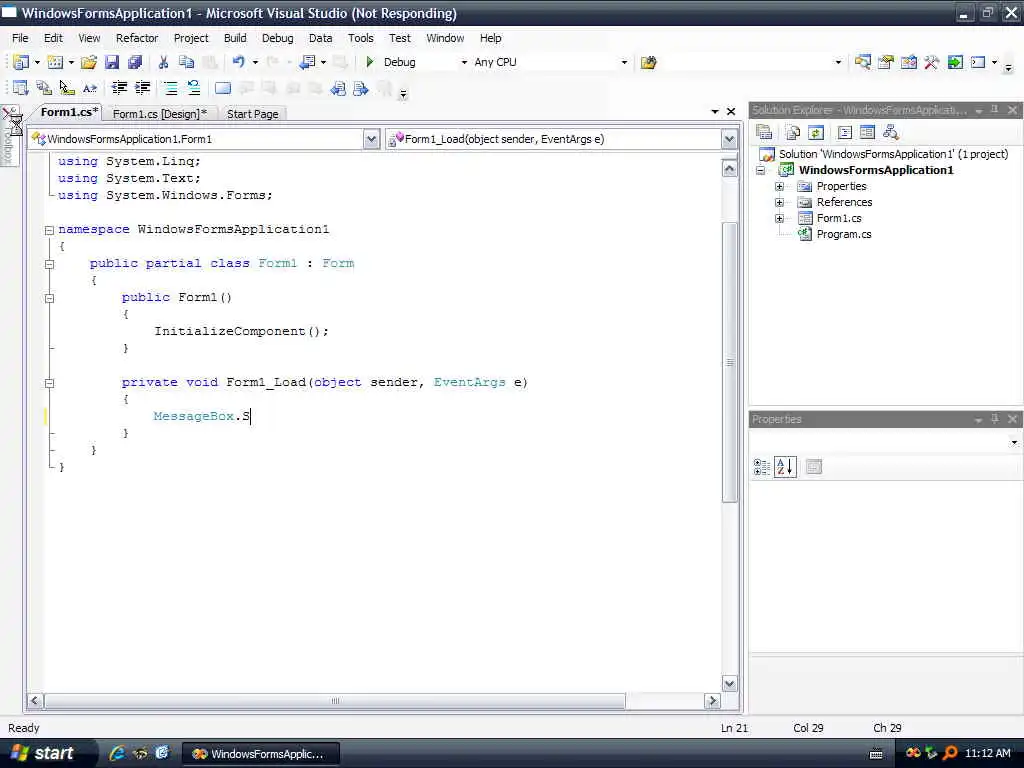Select Program.cs in Solution Explorer

pyautogui.click(x=844, y=234)
